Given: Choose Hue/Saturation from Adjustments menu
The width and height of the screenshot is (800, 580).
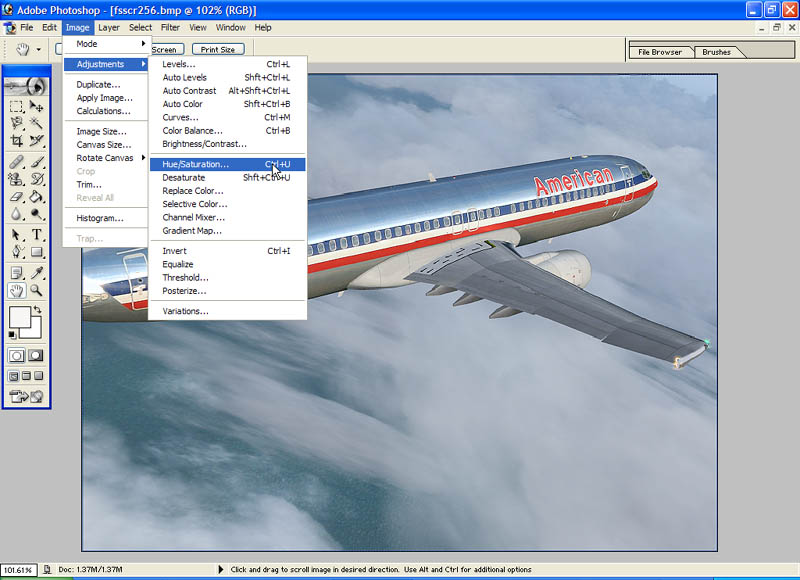Looking at the screenshot, I should [x=195, y=164].
